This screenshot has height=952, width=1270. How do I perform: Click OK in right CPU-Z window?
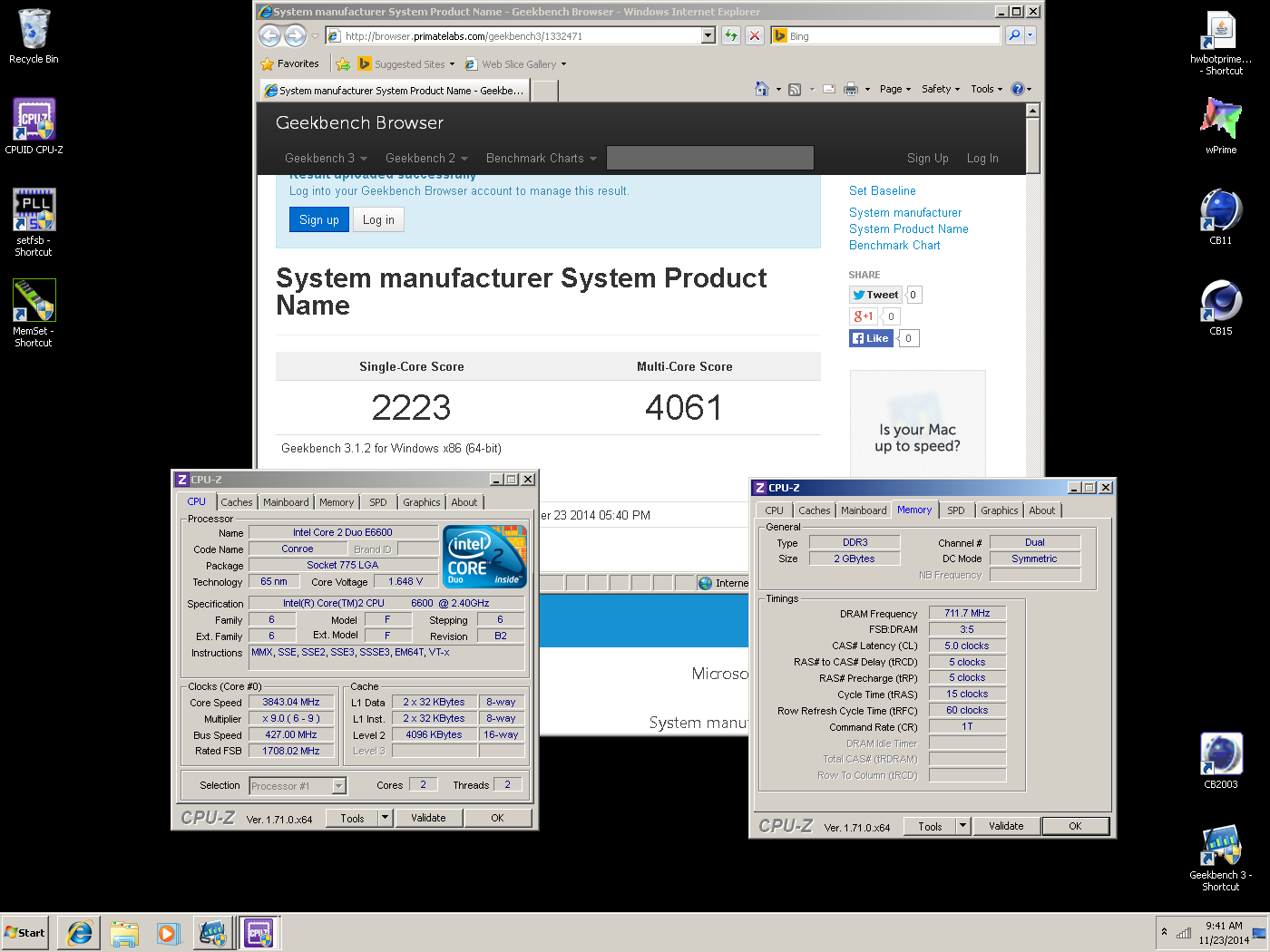1075,826
